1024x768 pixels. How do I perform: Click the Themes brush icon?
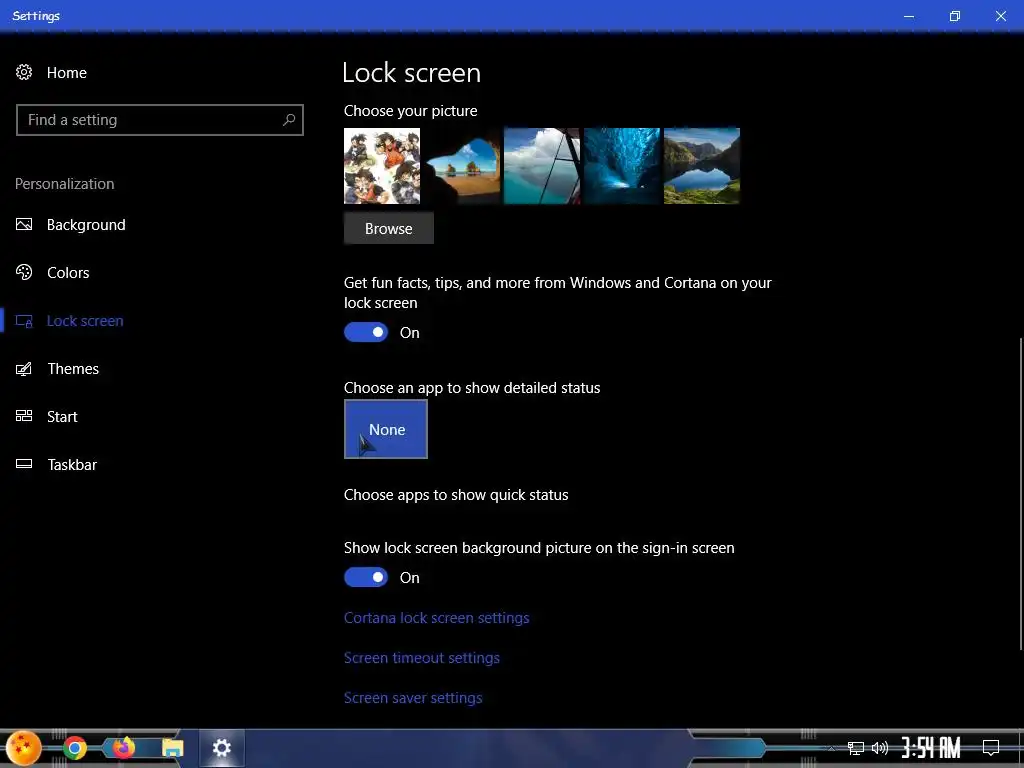pos(24,369)
